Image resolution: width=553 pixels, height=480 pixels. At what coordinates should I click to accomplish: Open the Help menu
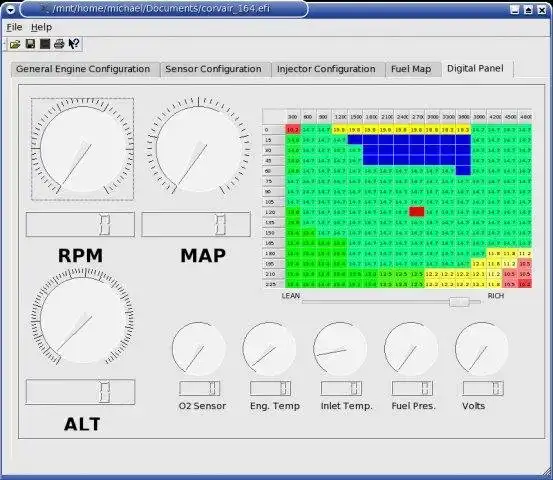tap(41, 27)
